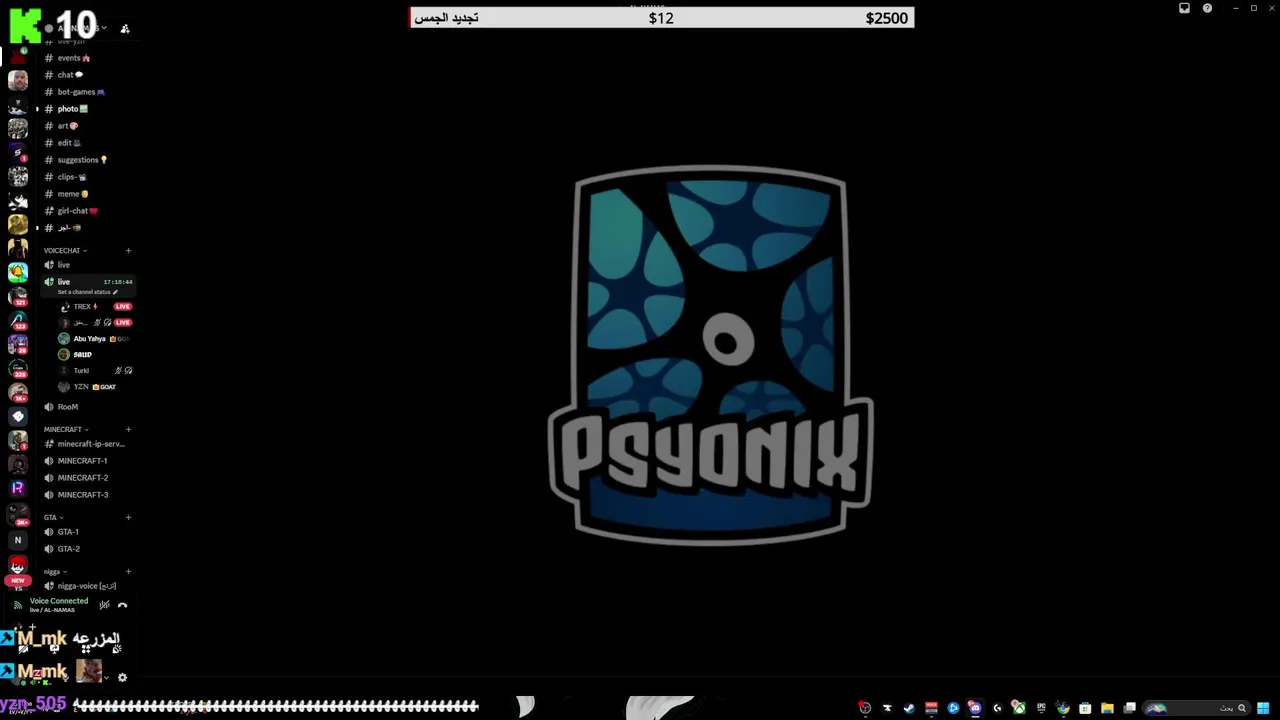Select user Abu Yahya in voice channel
The image size is (1280, 720).
95,339
